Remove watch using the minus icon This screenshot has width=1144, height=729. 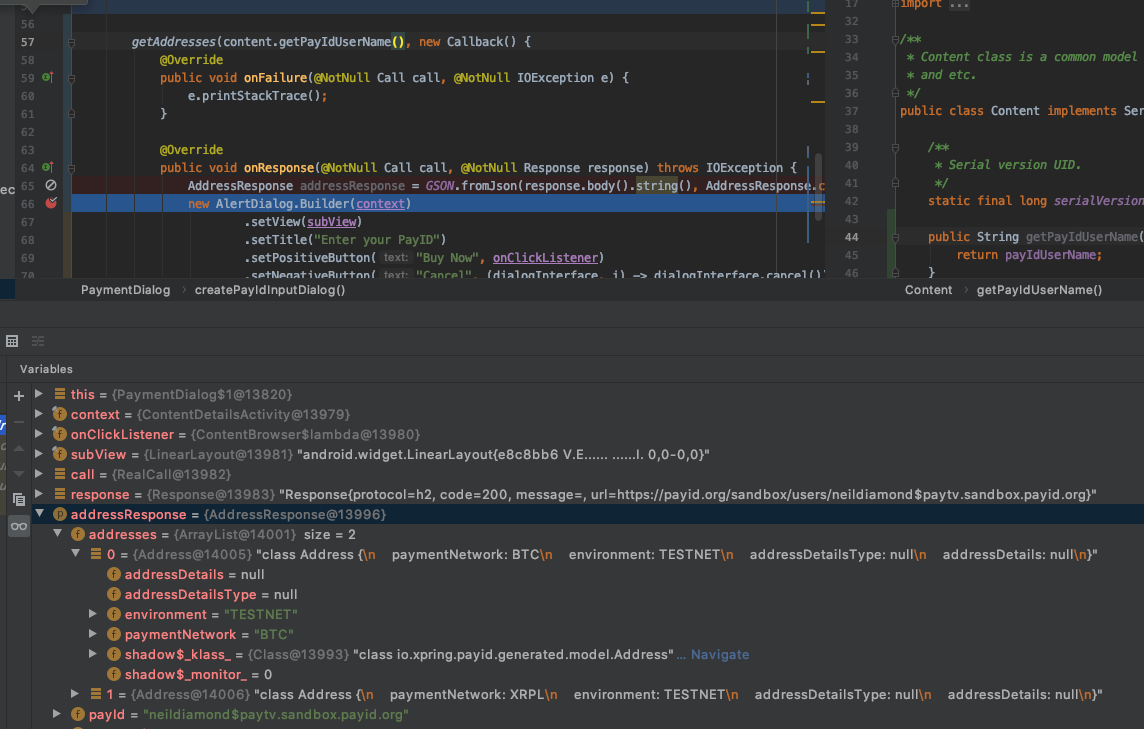(x=19, y=422)
